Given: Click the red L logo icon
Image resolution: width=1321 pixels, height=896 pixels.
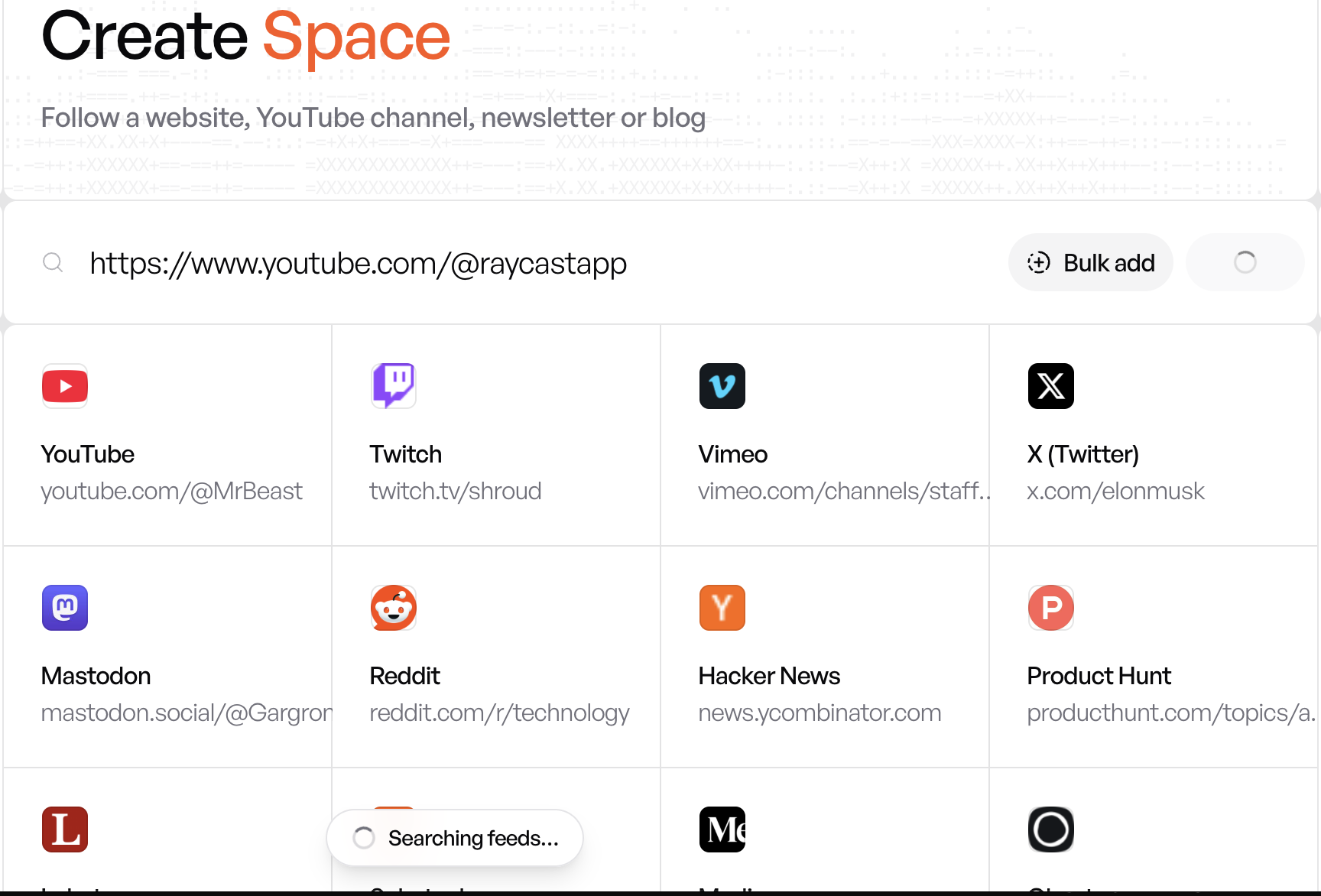Looking at the screenshot, I should tap(65, 829).
